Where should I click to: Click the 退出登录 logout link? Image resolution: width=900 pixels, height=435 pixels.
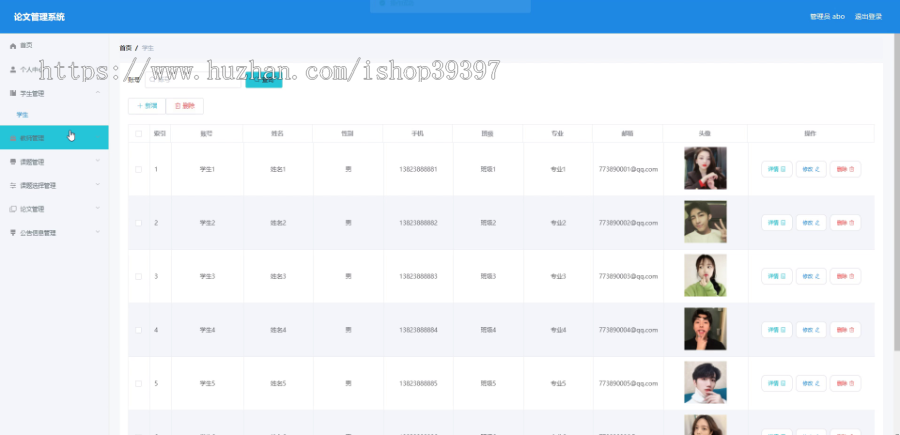point(868,17)
